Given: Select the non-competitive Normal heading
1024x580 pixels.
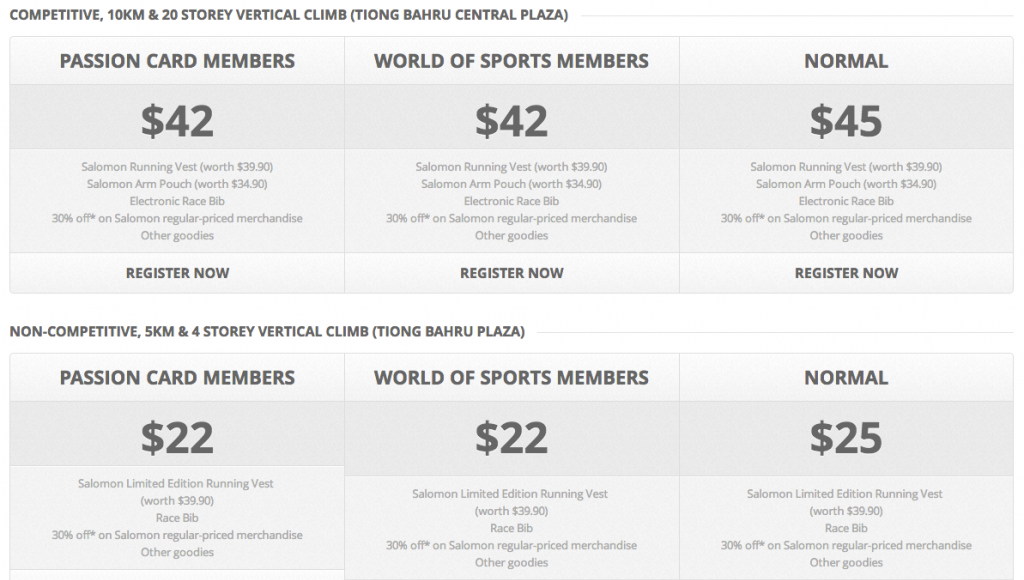Looking at the screenshot, I should (846, 378).
